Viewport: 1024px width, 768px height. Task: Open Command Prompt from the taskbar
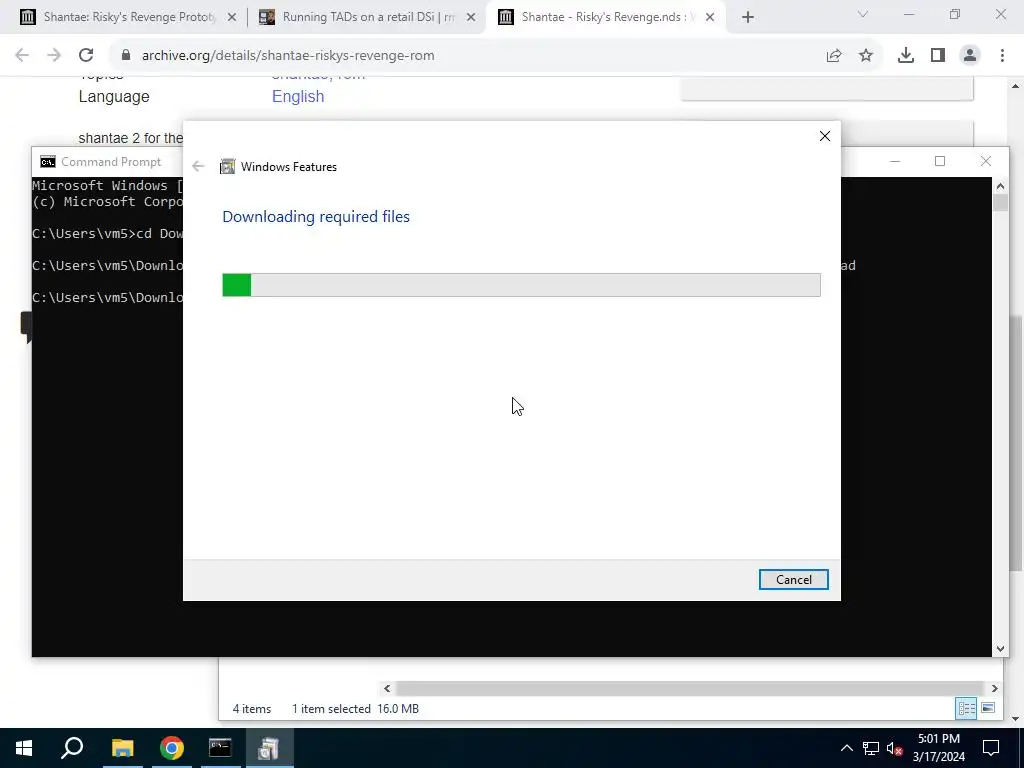pyautogui.click(x=220, y=748)
